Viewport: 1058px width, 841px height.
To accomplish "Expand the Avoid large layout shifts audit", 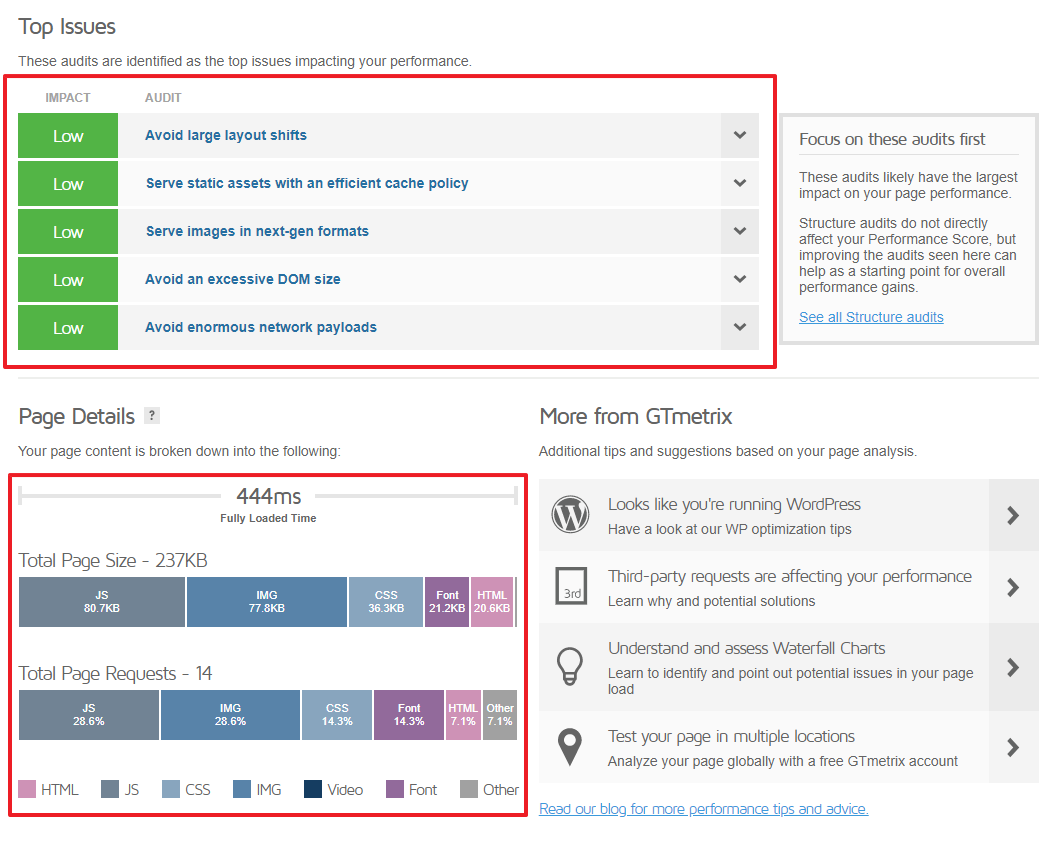I will 740,135.
